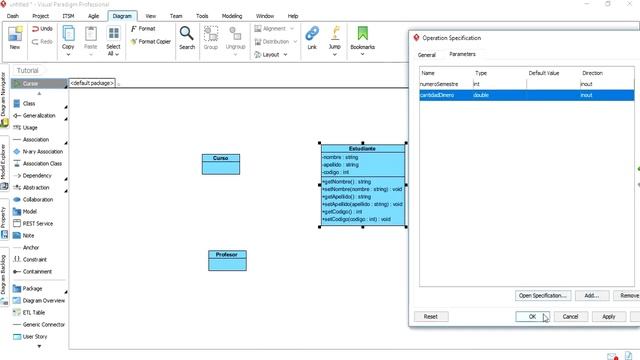Image resolution: width=640 pixels, height=360 pixels.
Task: Click the Cancel button in dialog
Action: (570, 317)
